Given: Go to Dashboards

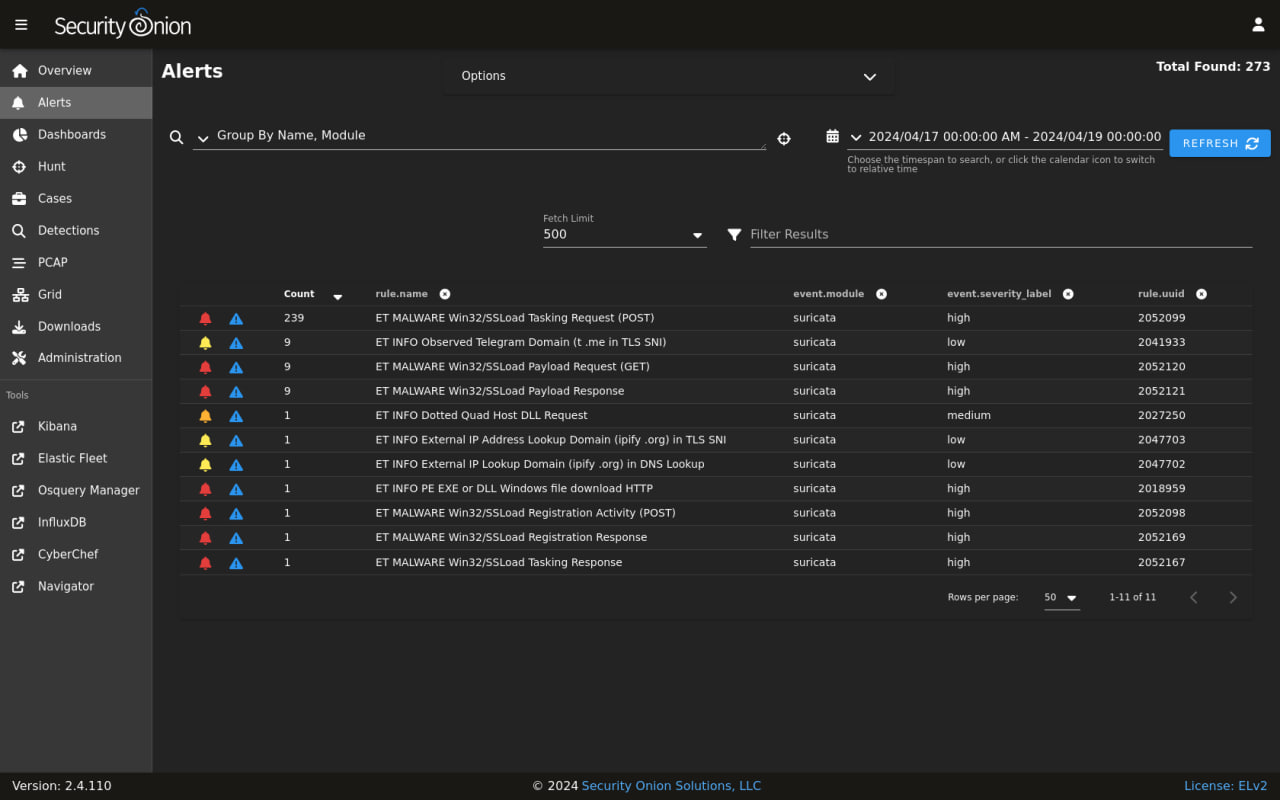Looking at the screenshot, I should [x=76, y=135].
